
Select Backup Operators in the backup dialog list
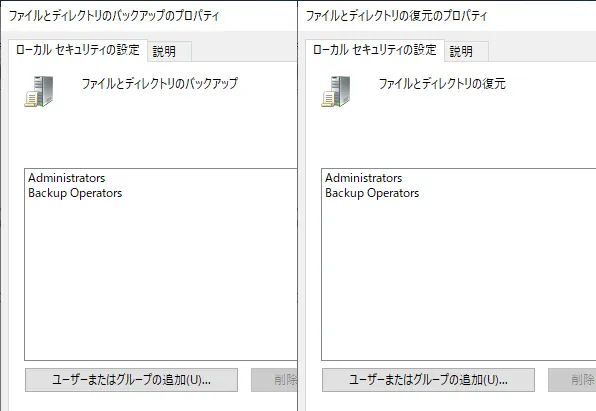click(75, 193)
